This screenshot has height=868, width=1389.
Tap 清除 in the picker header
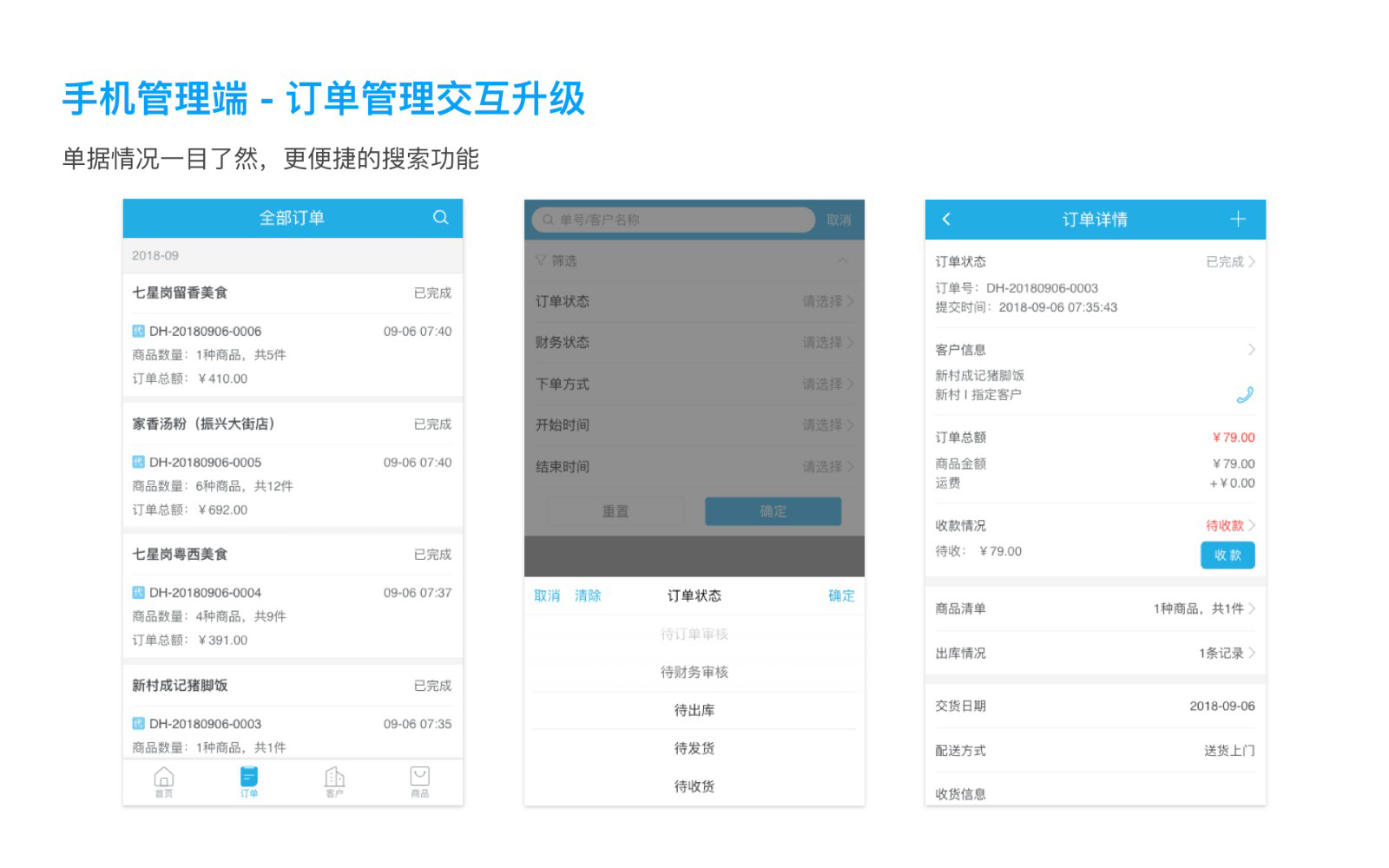588,596
